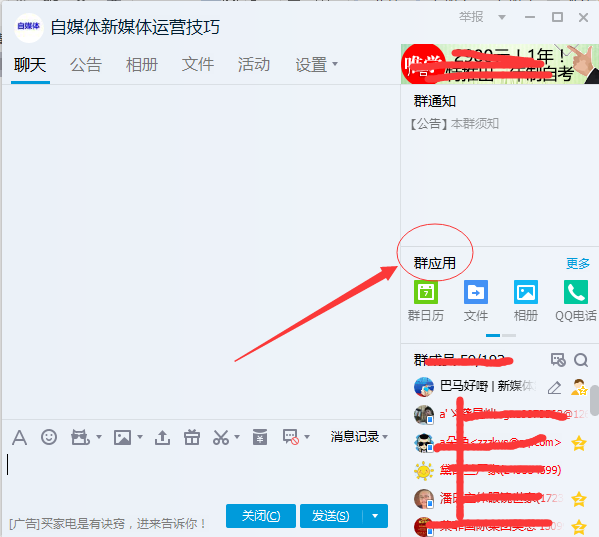Click the sun avatar member
The width and height of the screenshot is (599, 537).
pos(424,471)
